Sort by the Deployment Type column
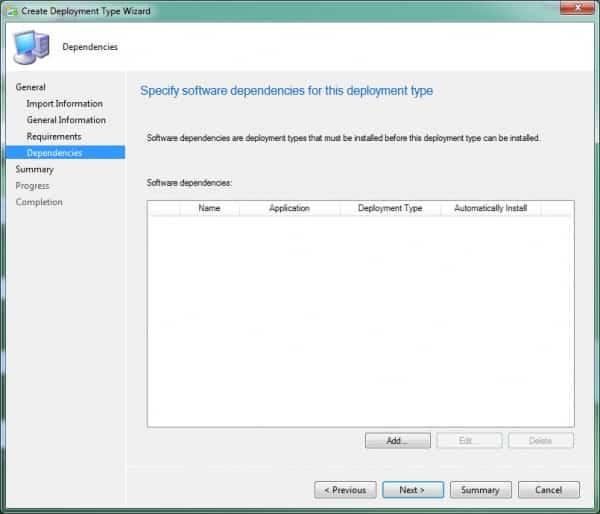600x514 pixels. click(x=390, y=208)
